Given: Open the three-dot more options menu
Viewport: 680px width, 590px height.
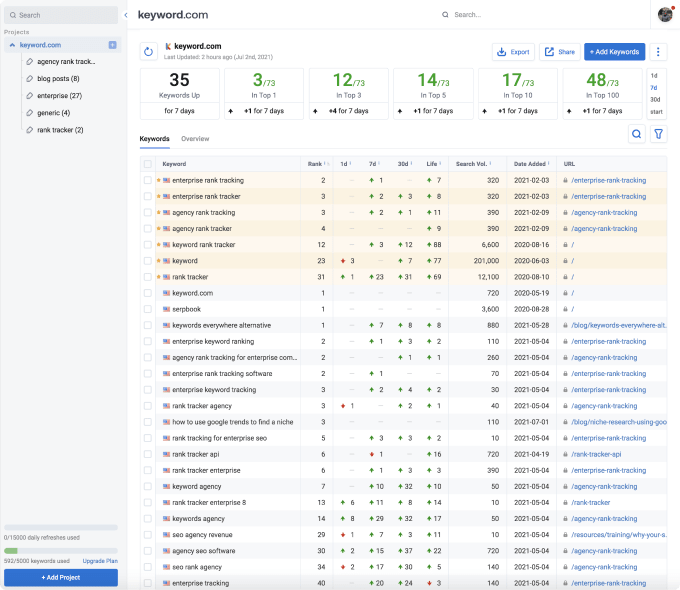Looking at the screenshot, I should pyautogui.click(x=659, y=51).
